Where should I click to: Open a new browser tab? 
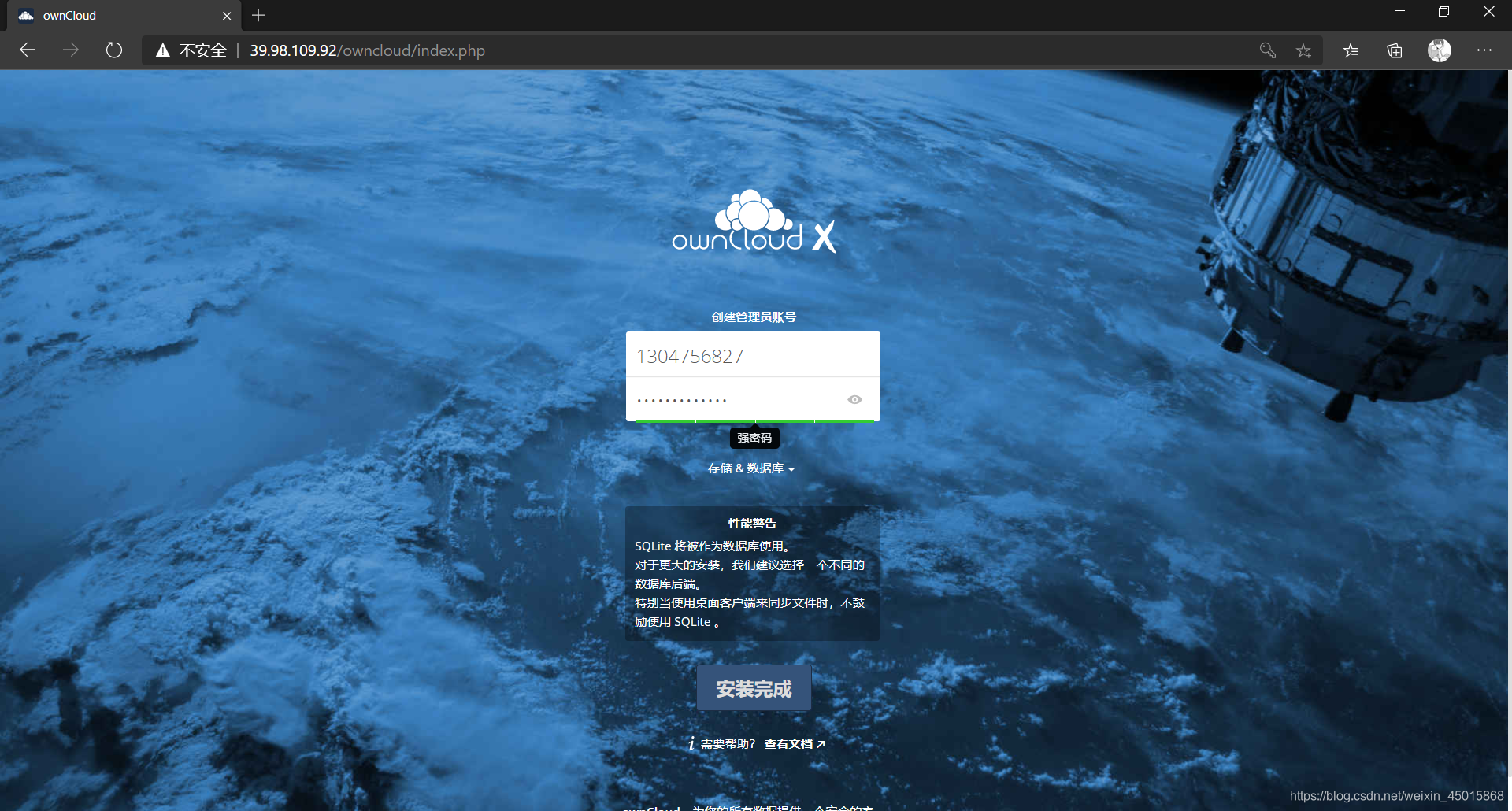(x=258, y=15)
